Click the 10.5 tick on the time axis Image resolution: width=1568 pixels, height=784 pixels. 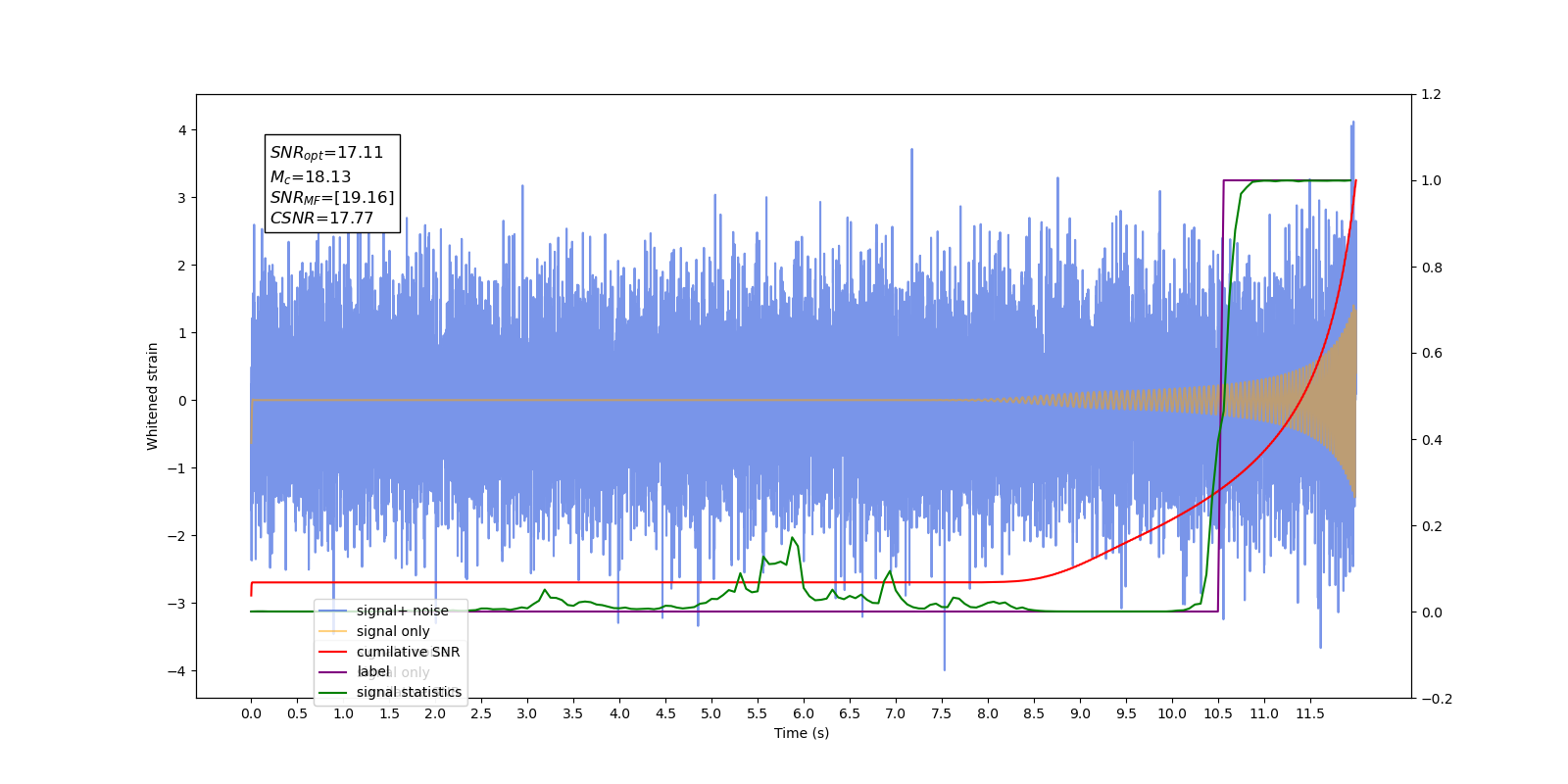click(1218, 713)
